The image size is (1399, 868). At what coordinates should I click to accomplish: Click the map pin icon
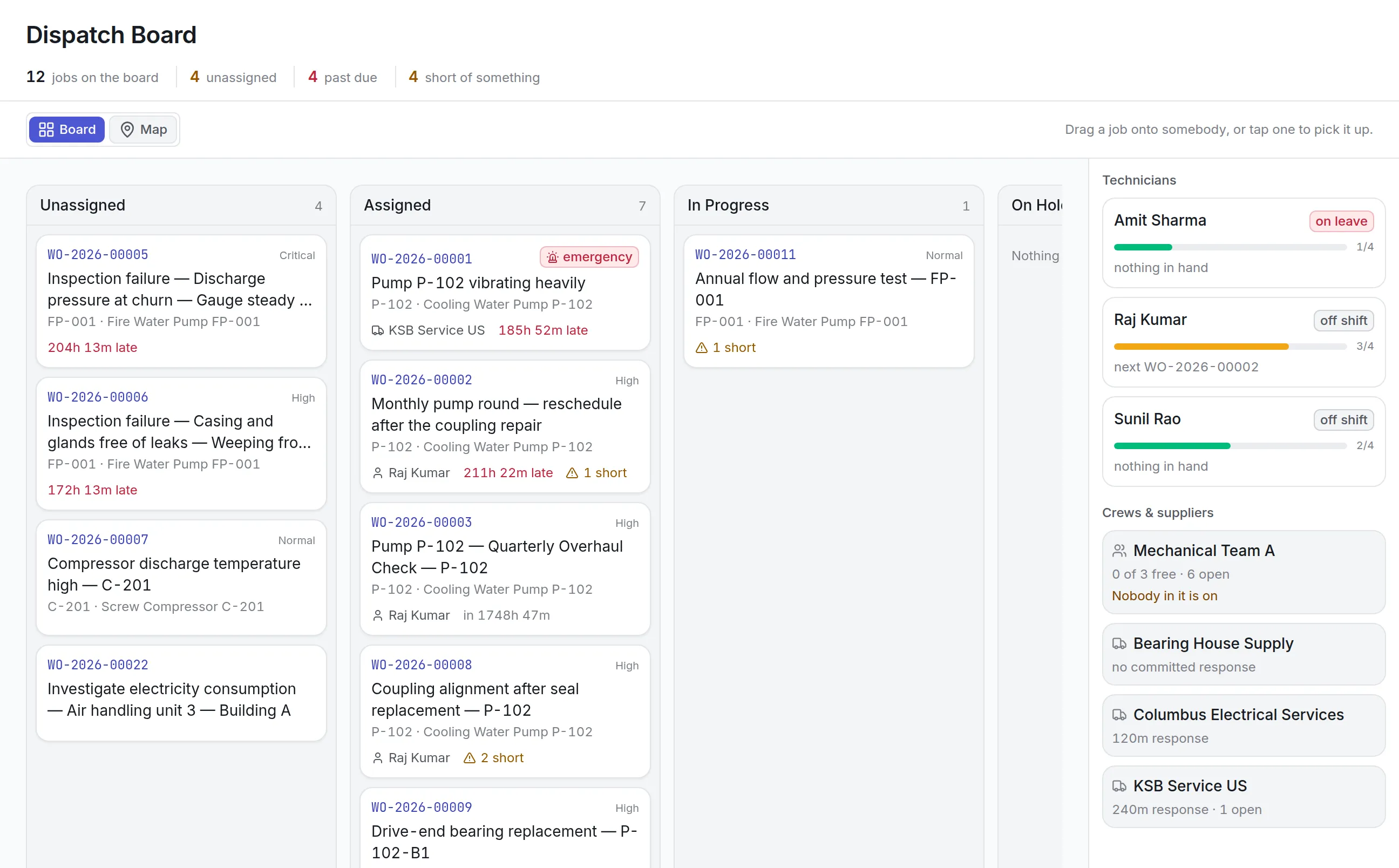click(x=127, y=130)
